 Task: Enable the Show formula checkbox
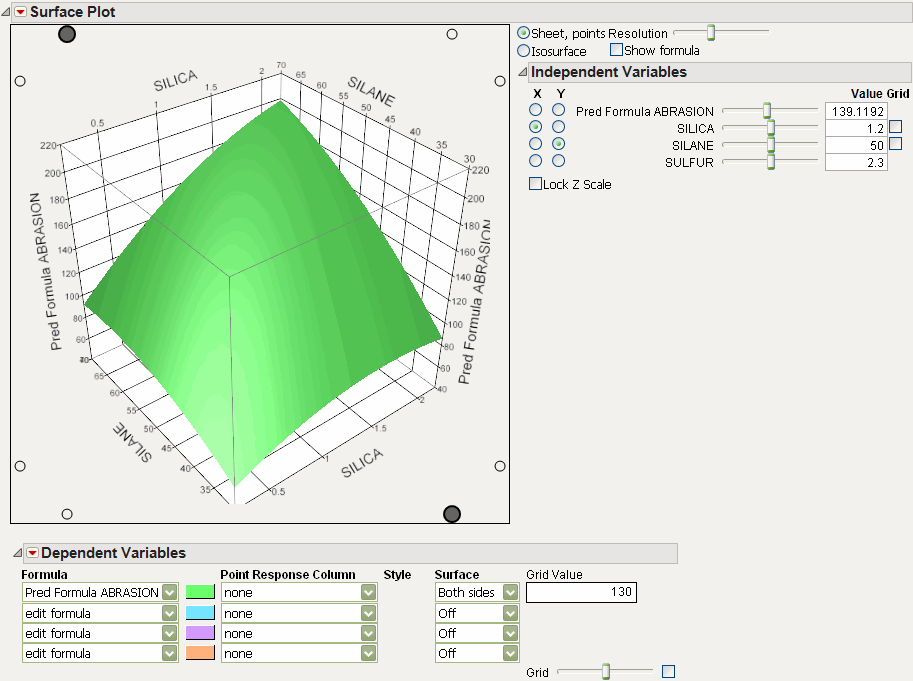(616, 50)
